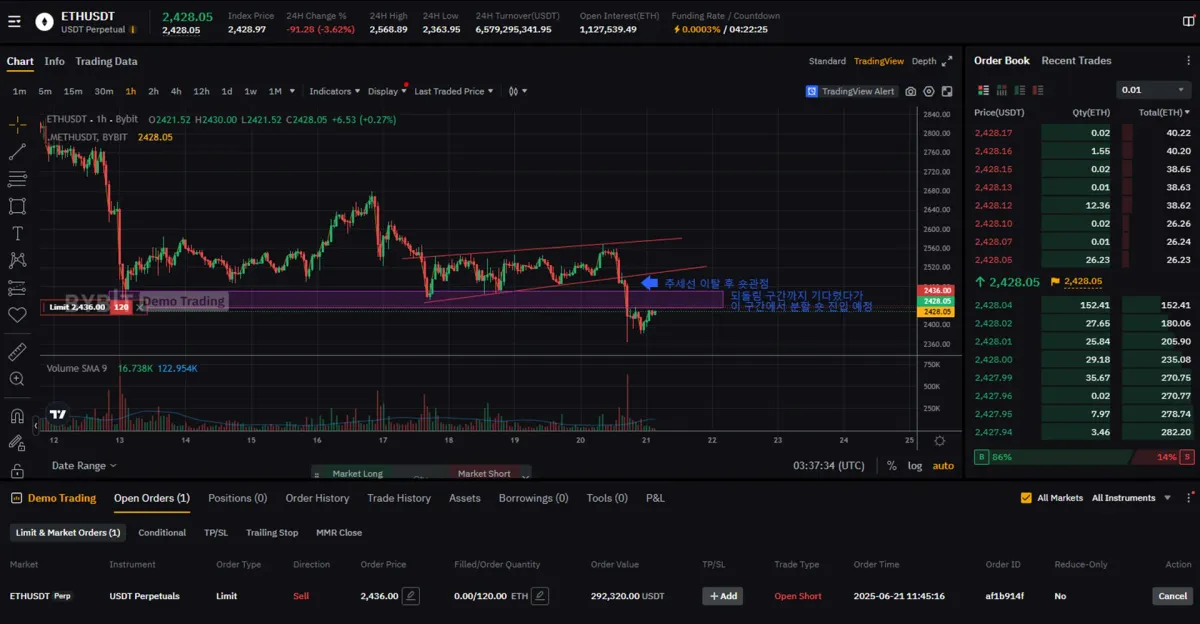1200x624 pixels.
Task: Open the Positions (0) tab
Action: point(237,498)
